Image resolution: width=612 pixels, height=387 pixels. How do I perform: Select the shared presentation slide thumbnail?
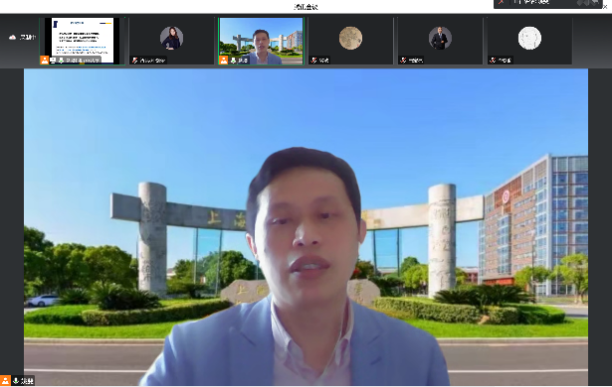click(x=82, y=41)
